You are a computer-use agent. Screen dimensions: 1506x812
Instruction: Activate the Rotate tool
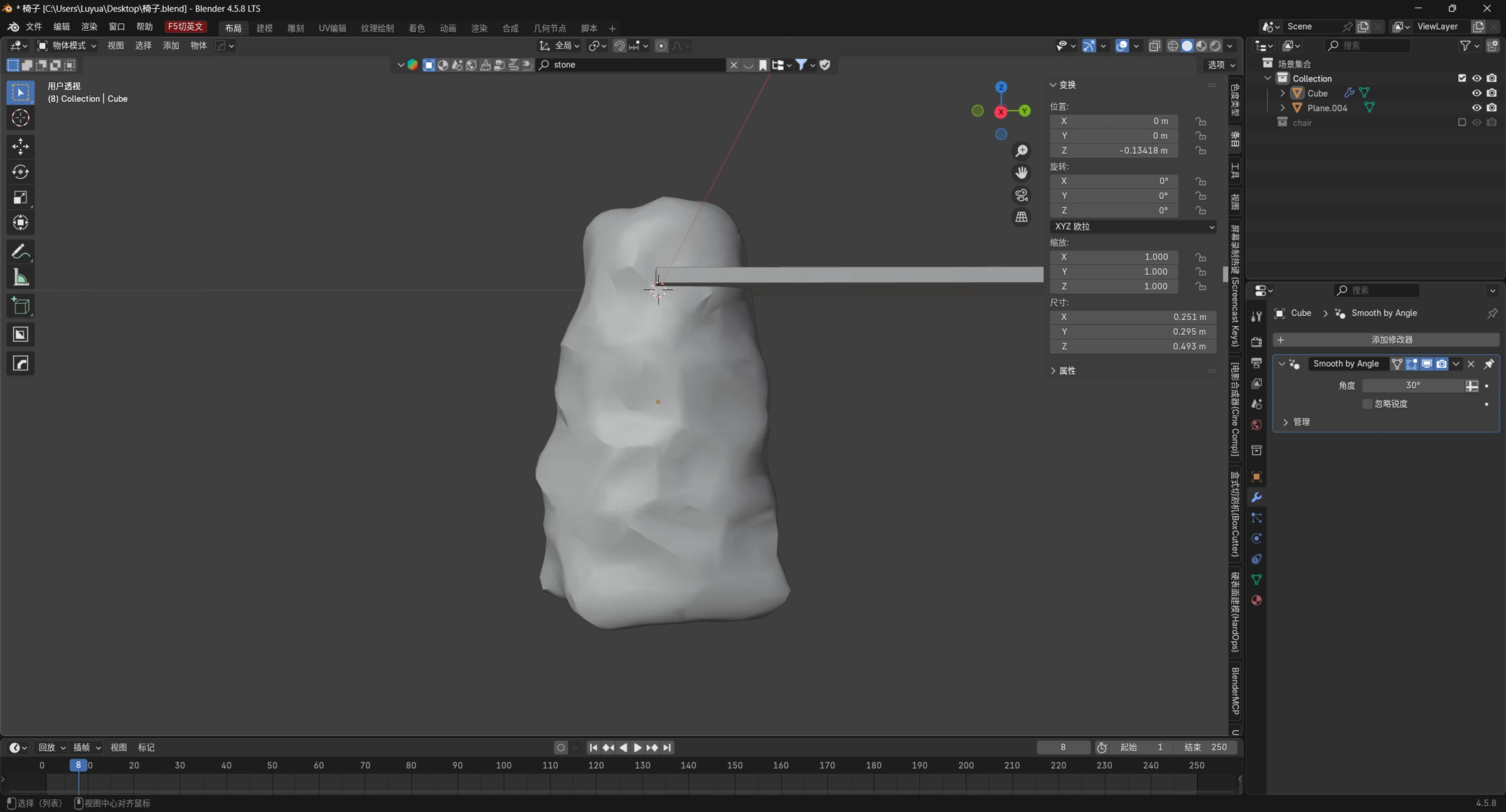tap(20, 172)
